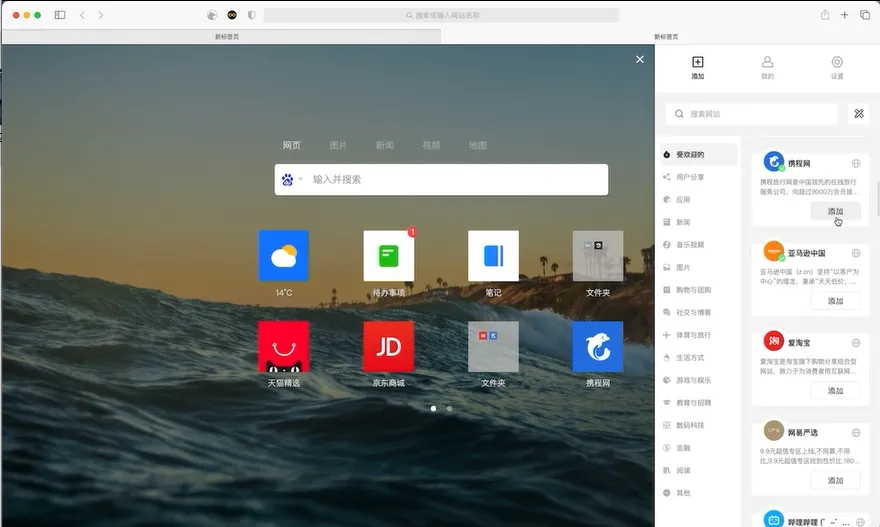Open the 文件夹 folder beside the 京东商城 tile
This screenshot has width=880, height=527.
pos(493,346)
